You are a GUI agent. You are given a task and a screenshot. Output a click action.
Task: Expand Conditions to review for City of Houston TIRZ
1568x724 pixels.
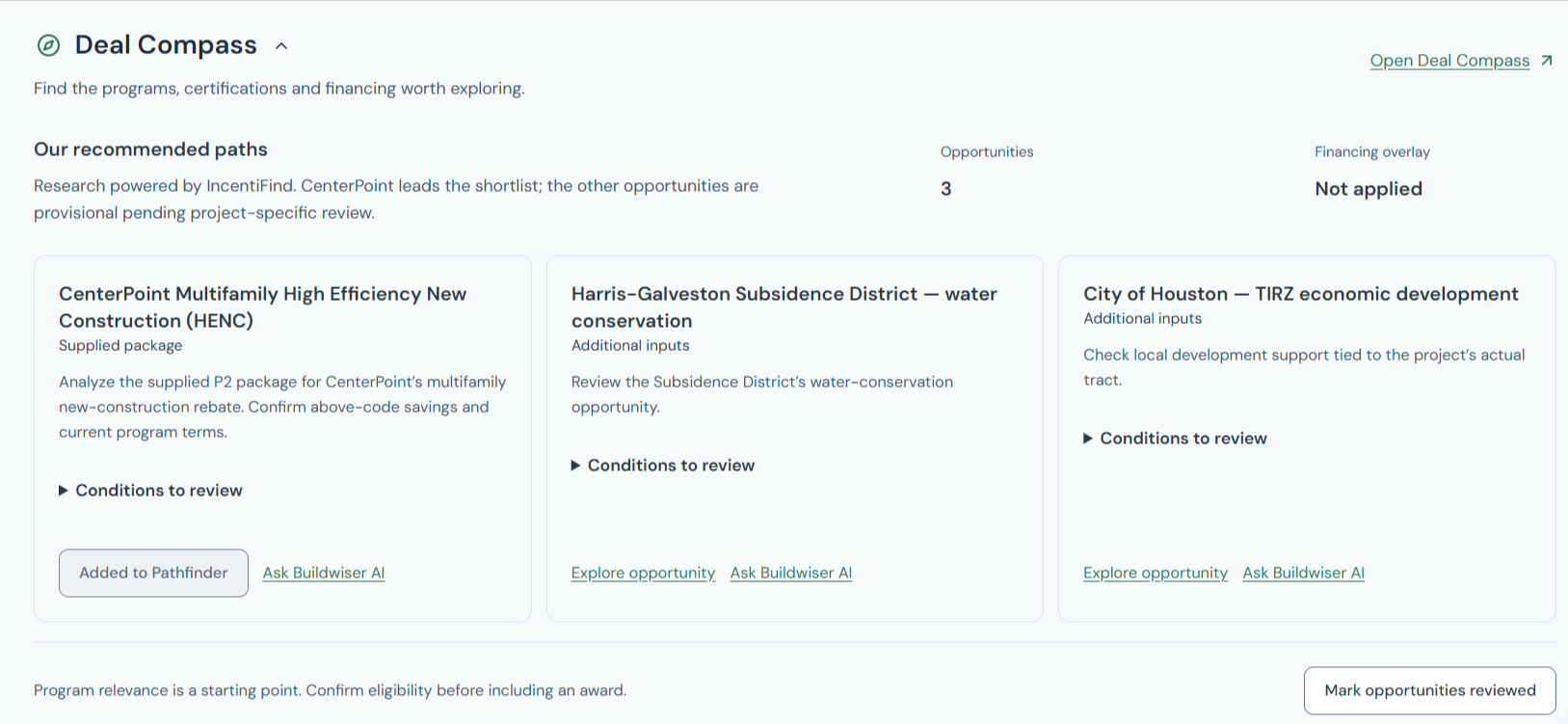[x=1175, y=439]
